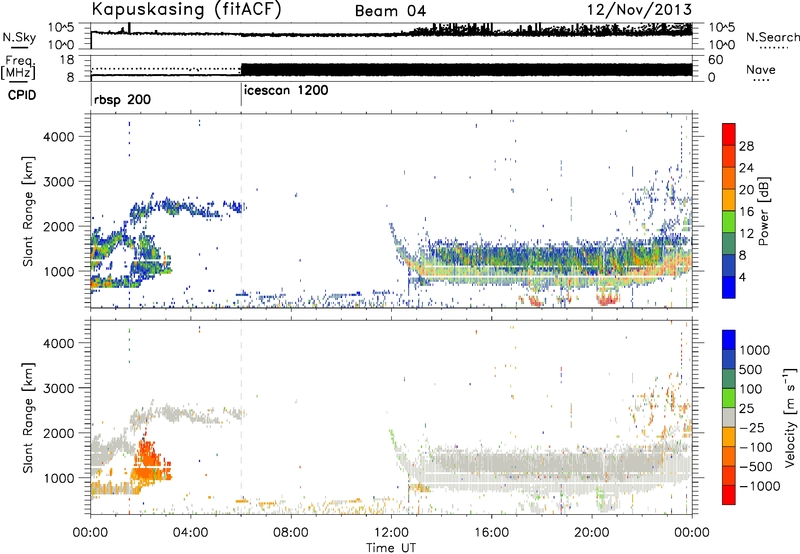Pick the 8 to 12 dB teal power swatch
The image size is (800, 554).
[x=729, y=244]
